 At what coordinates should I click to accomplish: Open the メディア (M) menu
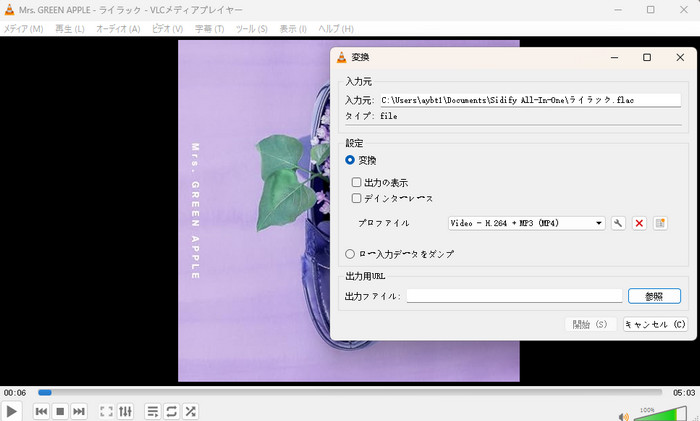pyautogui.click(x=24, y=29)
